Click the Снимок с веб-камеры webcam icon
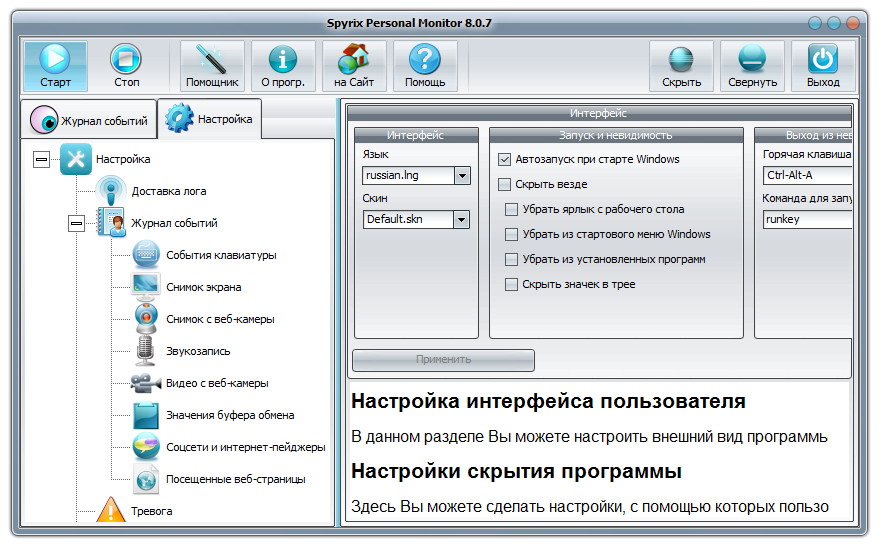The image size is (887, 552). (x=146, y=318)
